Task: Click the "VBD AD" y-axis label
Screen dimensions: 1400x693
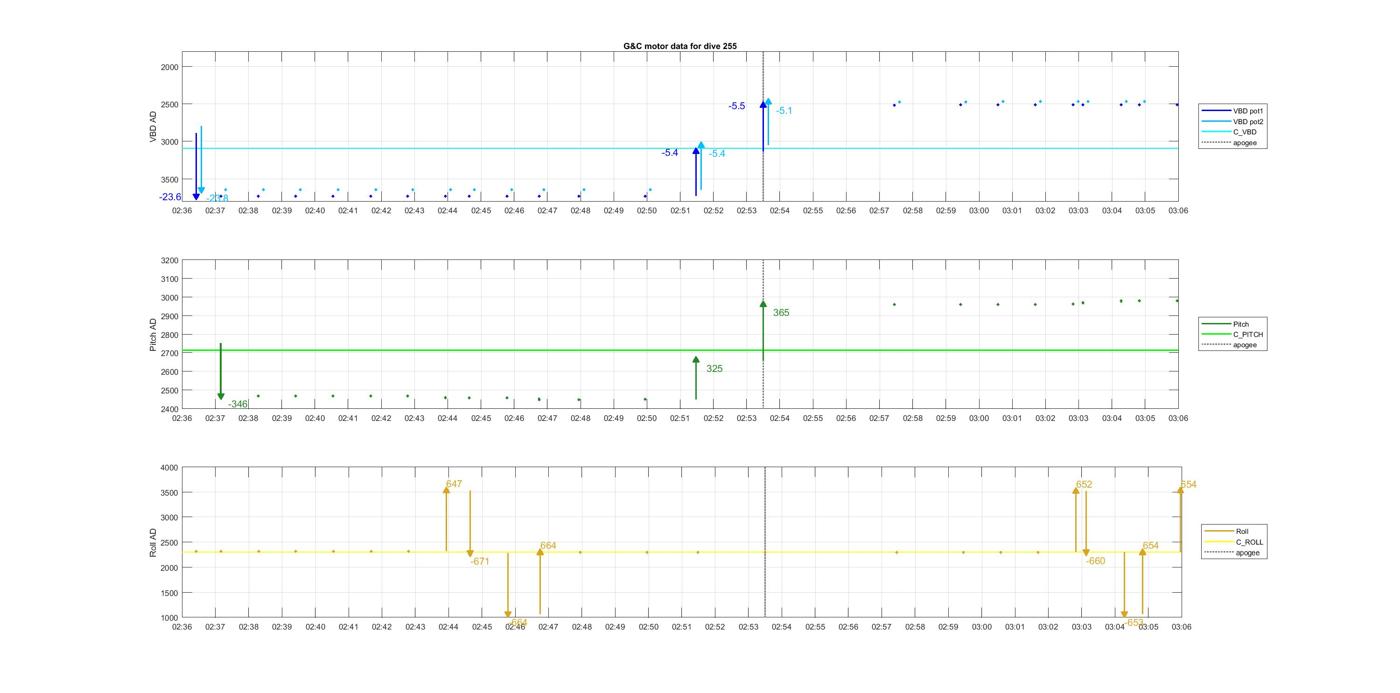Action: [x=153, y=126]
